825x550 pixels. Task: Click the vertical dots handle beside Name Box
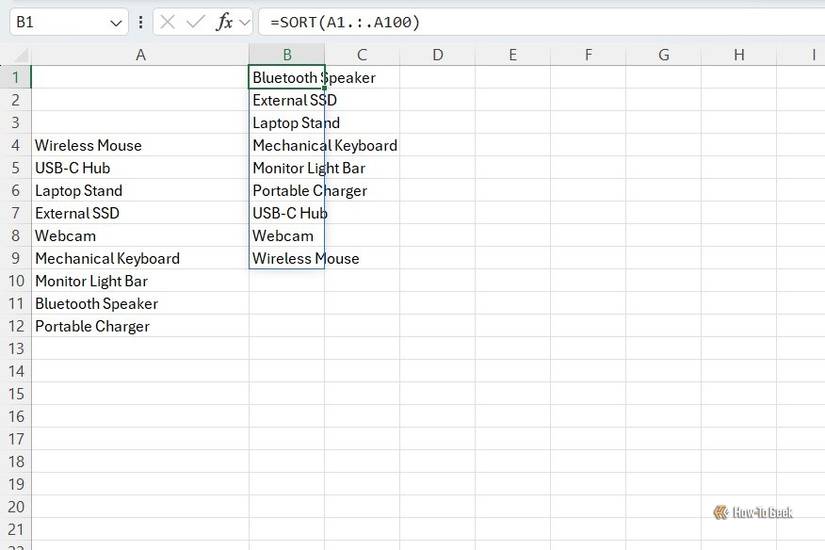coord(140,22)
